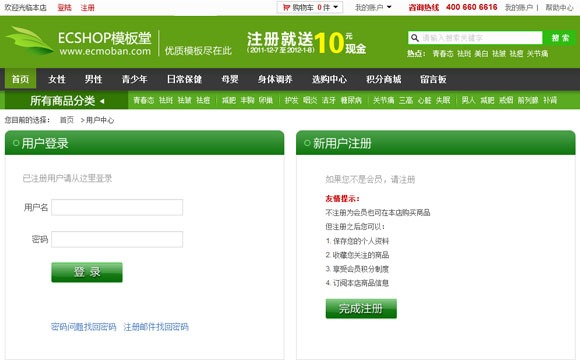Select the 青春痘 hot keyword under search box
The image size is (580, 361).
click(x=443, y=54)
